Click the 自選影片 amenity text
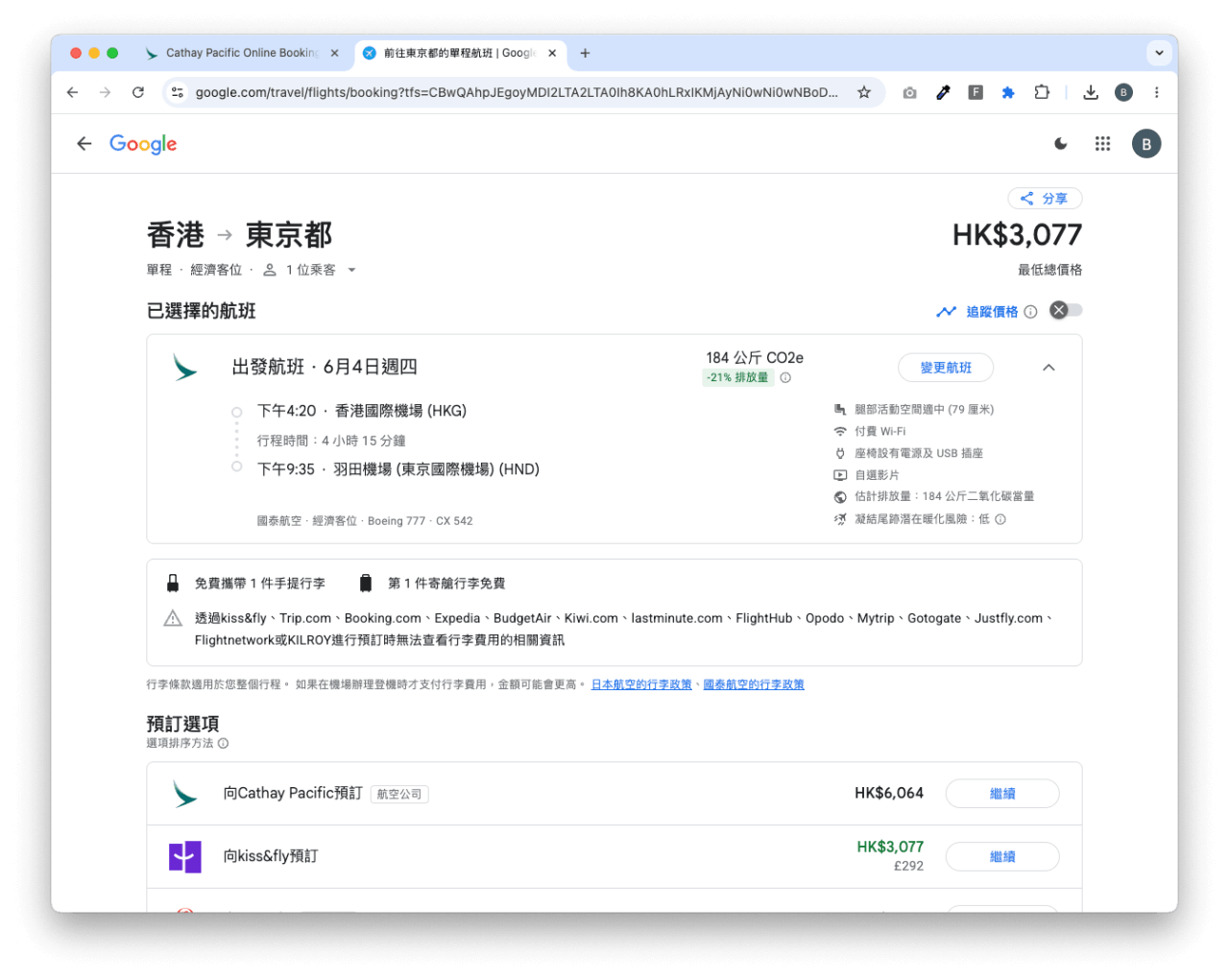This screenshot has width=1229, height=980. 877,476
